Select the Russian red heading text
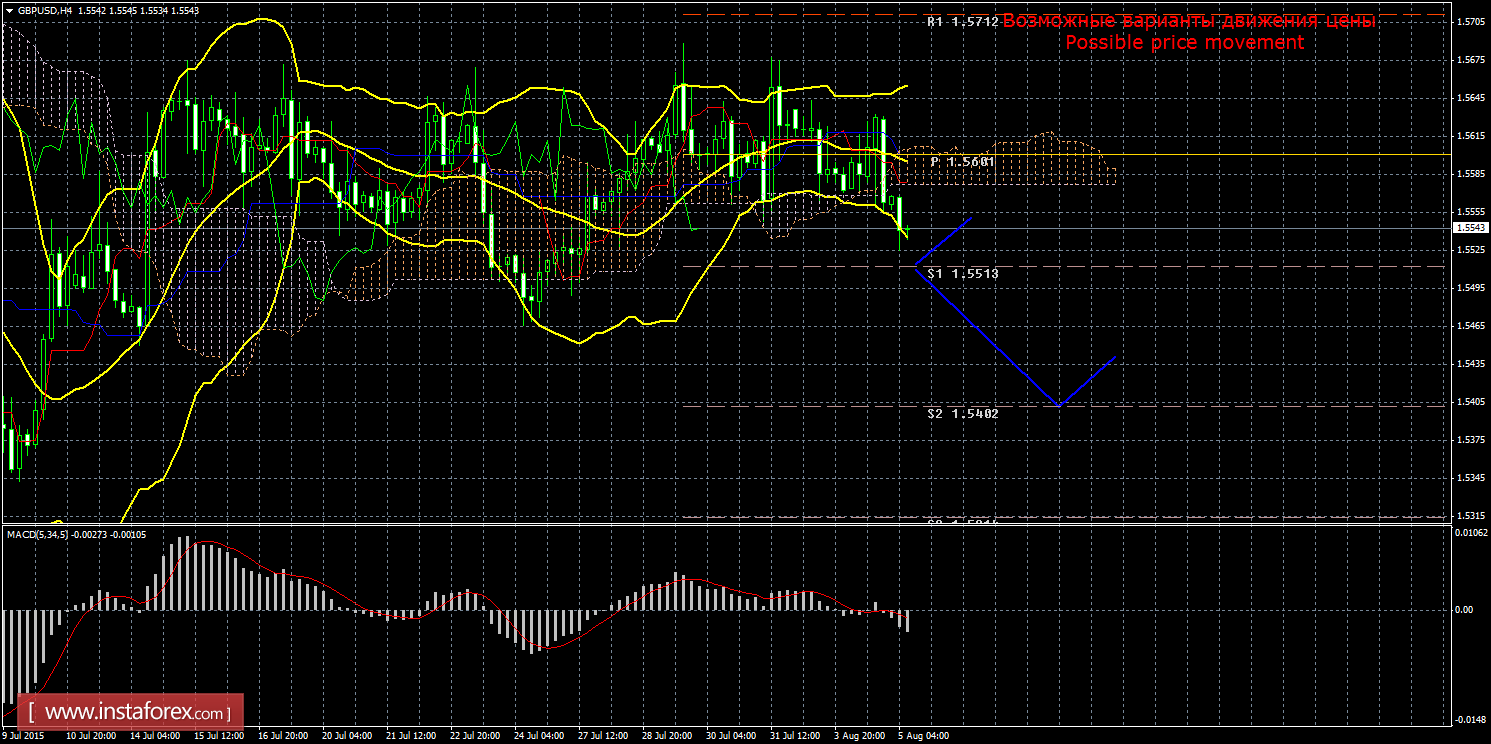1491x744 pixels. pyautogui.click(x=1188, y=21)
